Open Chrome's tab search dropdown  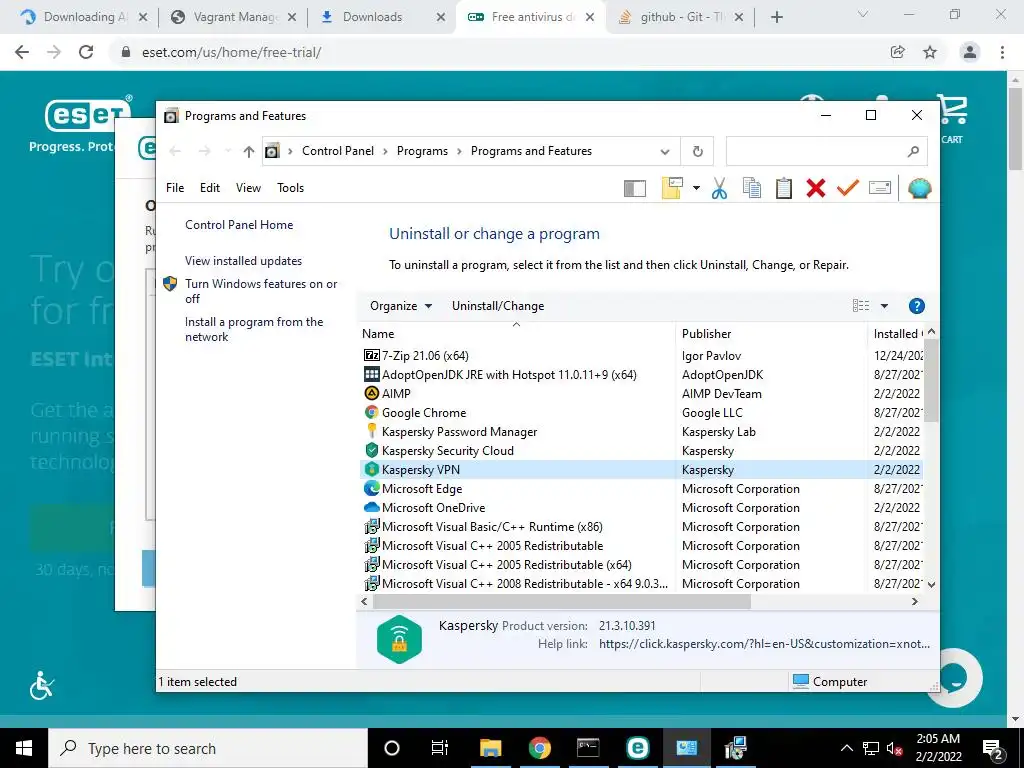(x=862, y=14)
